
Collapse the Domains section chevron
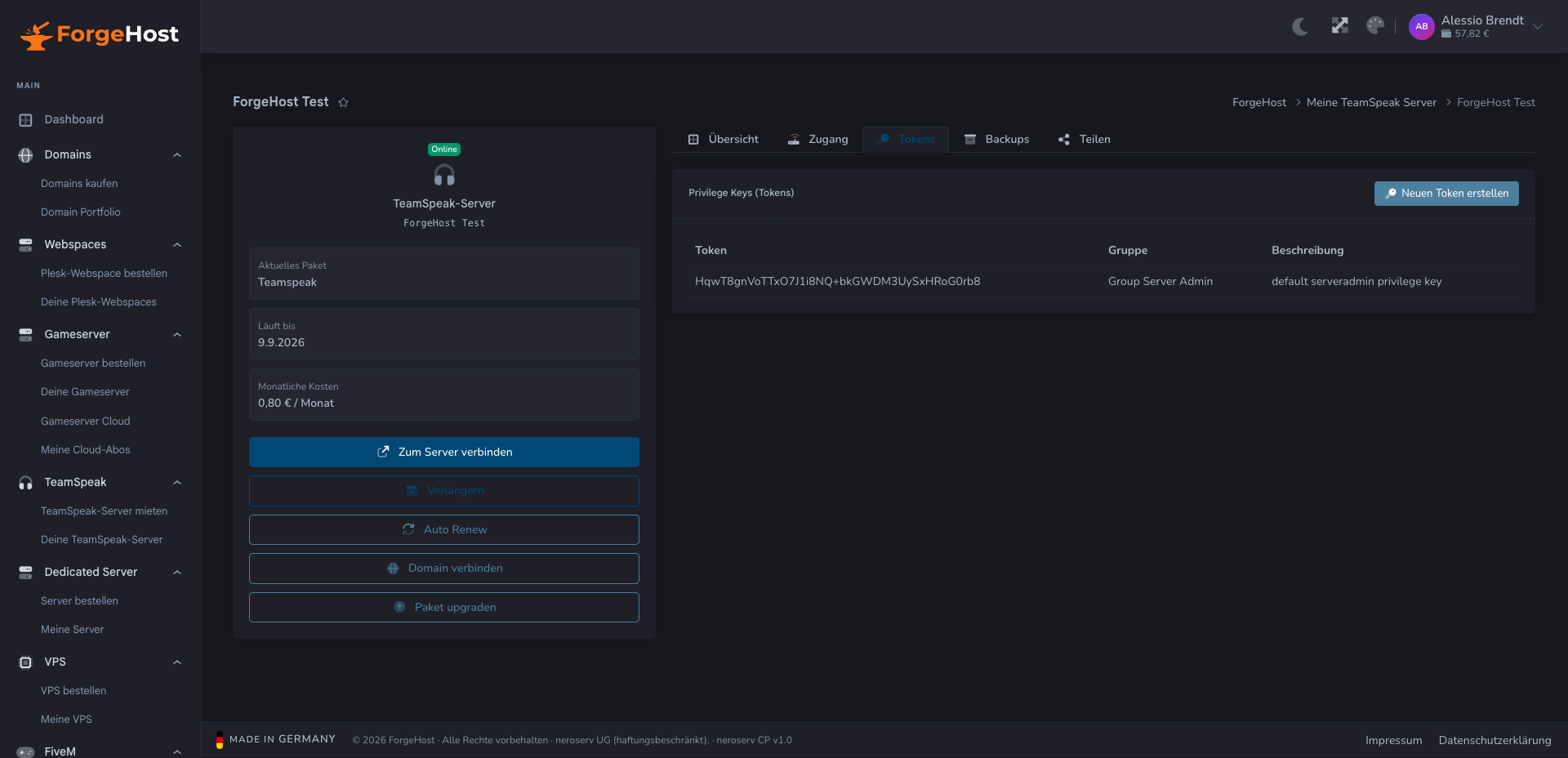pyautogui.click(x=177, y=155)
